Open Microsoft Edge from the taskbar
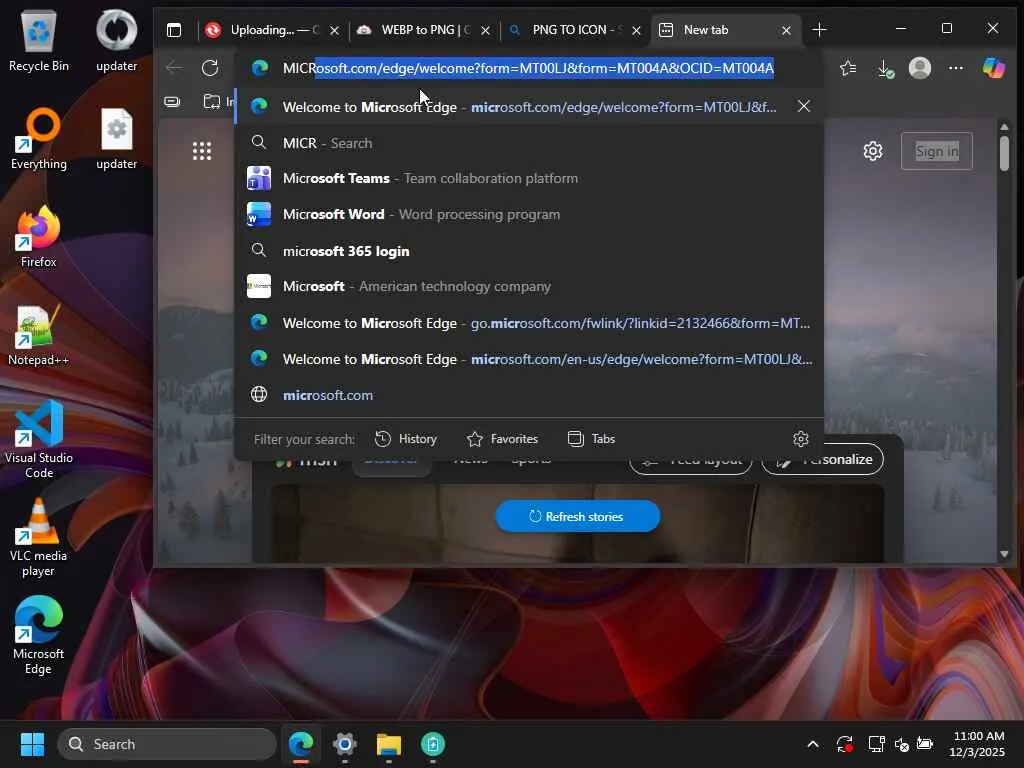 [300, 744]
